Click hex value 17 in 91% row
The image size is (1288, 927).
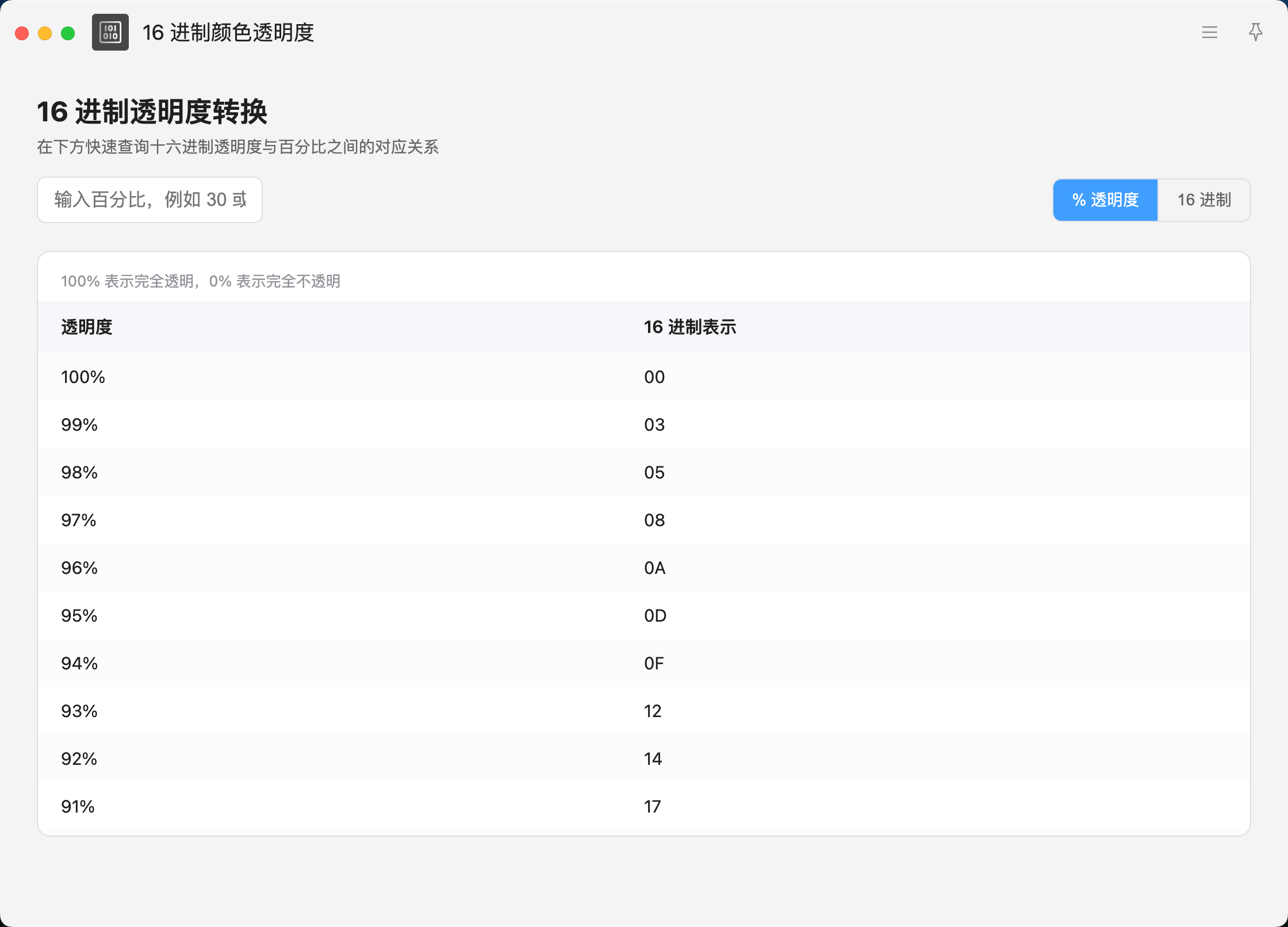tap(653, 806)
